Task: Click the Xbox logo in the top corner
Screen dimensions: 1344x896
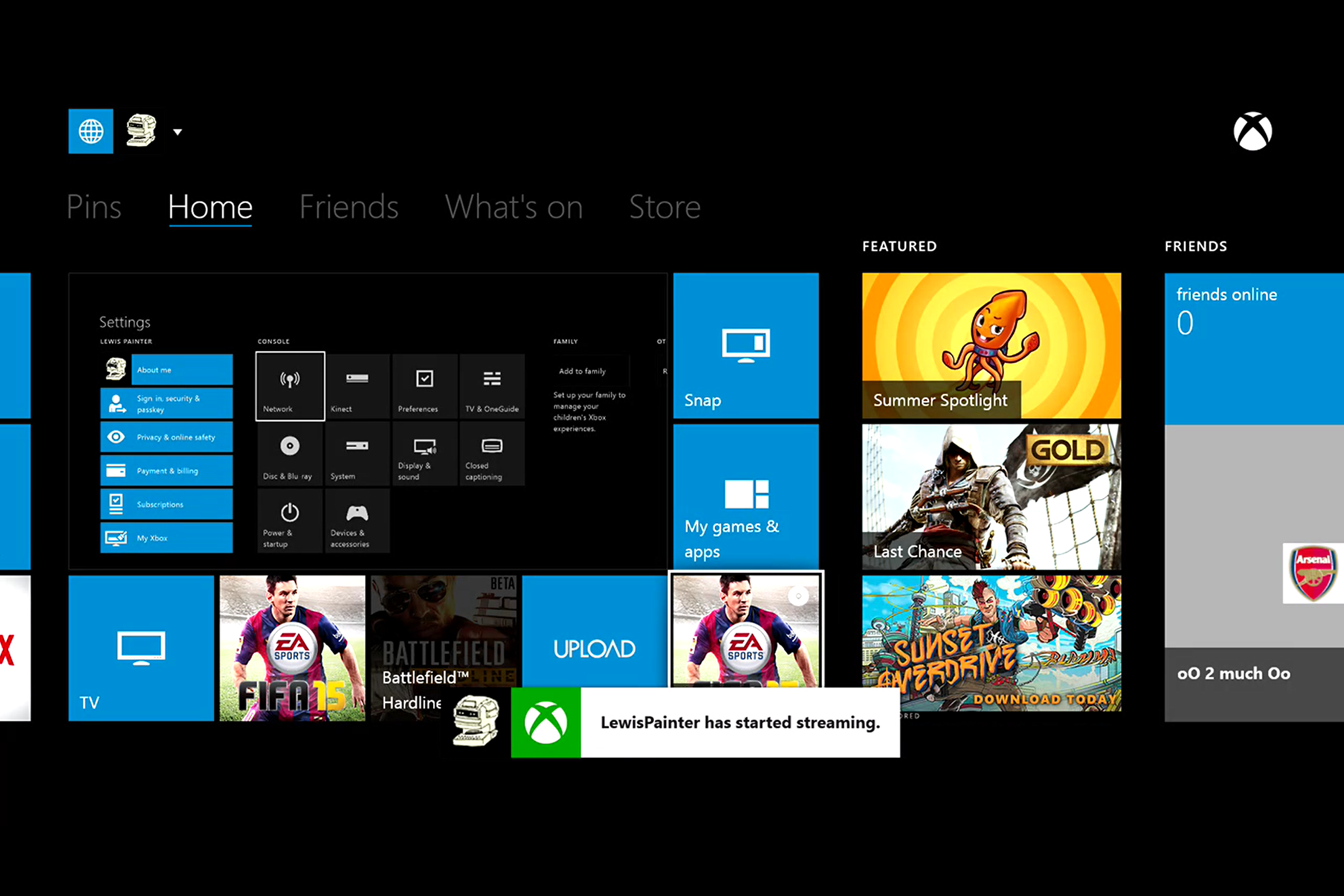Action: (x=1253, y=131)
